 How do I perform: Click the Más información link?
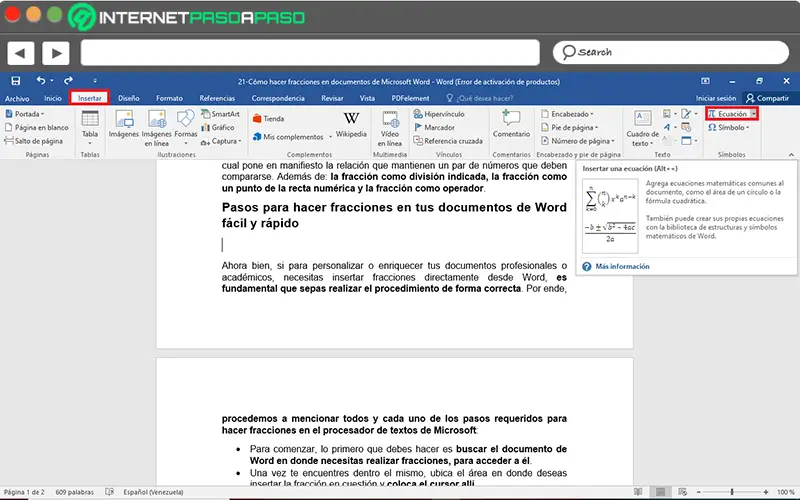point(622,266)
